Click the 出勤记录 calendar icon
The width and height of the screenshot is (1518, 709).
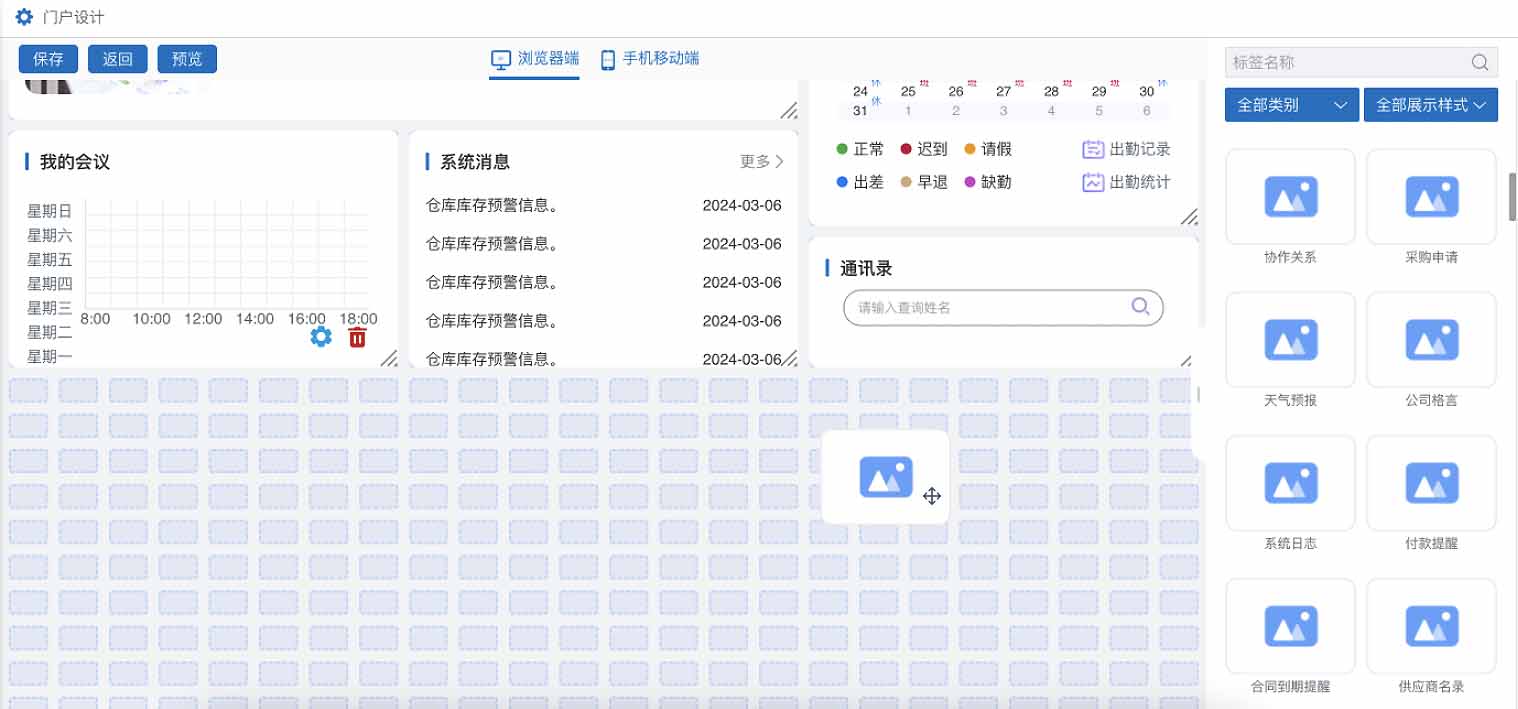(x=1092, y=148)
